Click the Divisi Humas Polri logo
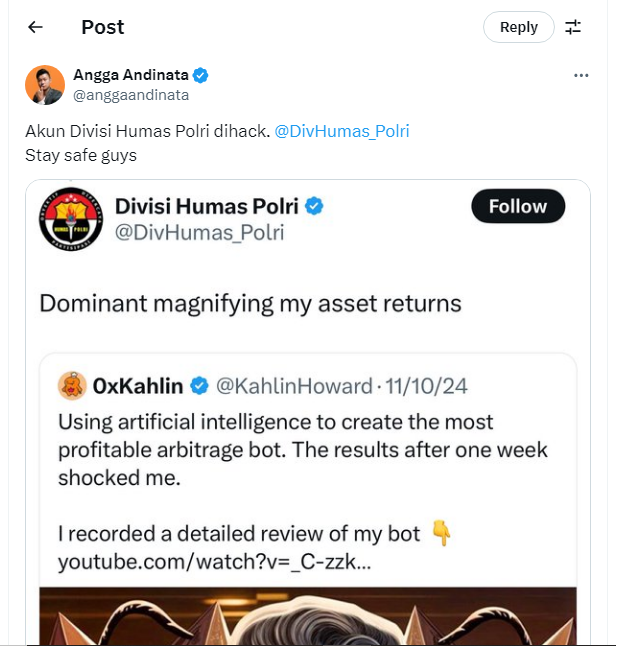Image resolution: width=617 pixels, height=646 pixels. [x=71, y=219]
